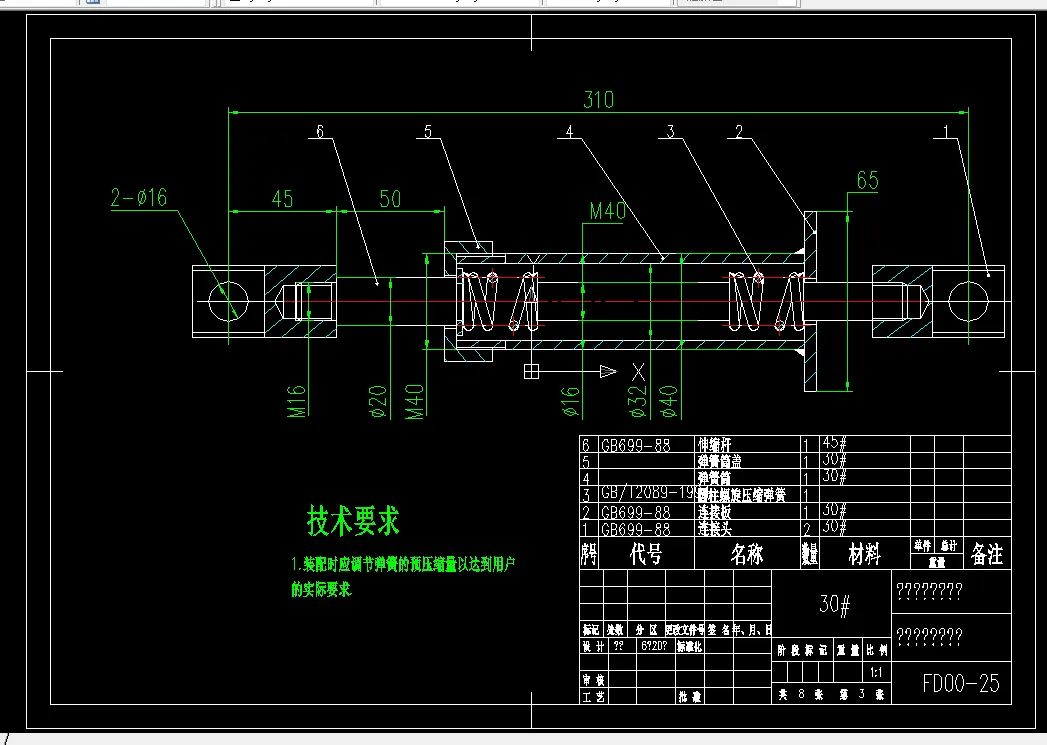
Task: Select the 连接板 part name cell
Action: coord(715,513)
